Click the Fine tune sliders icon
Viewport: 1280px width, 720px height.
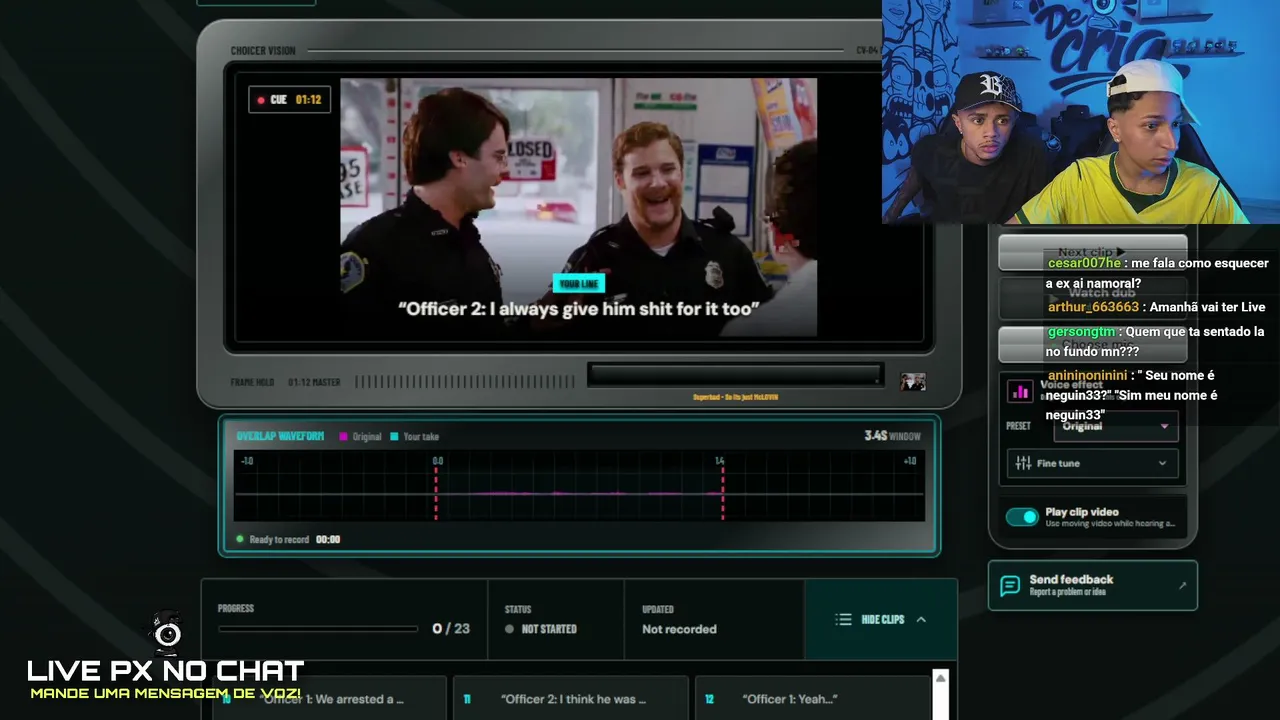[1023, 463]
